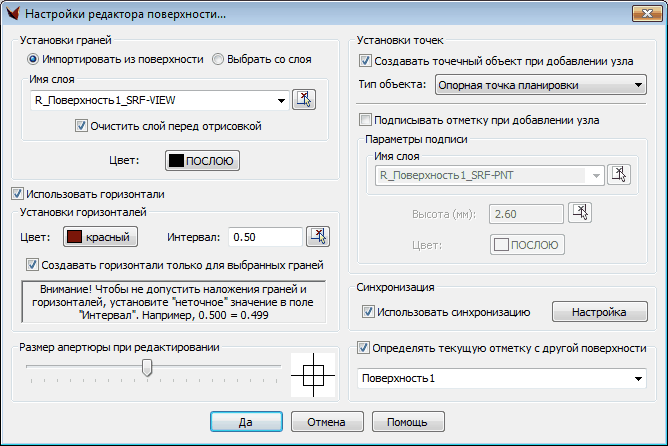Click the aperture size slider handle

coord(147,368)
